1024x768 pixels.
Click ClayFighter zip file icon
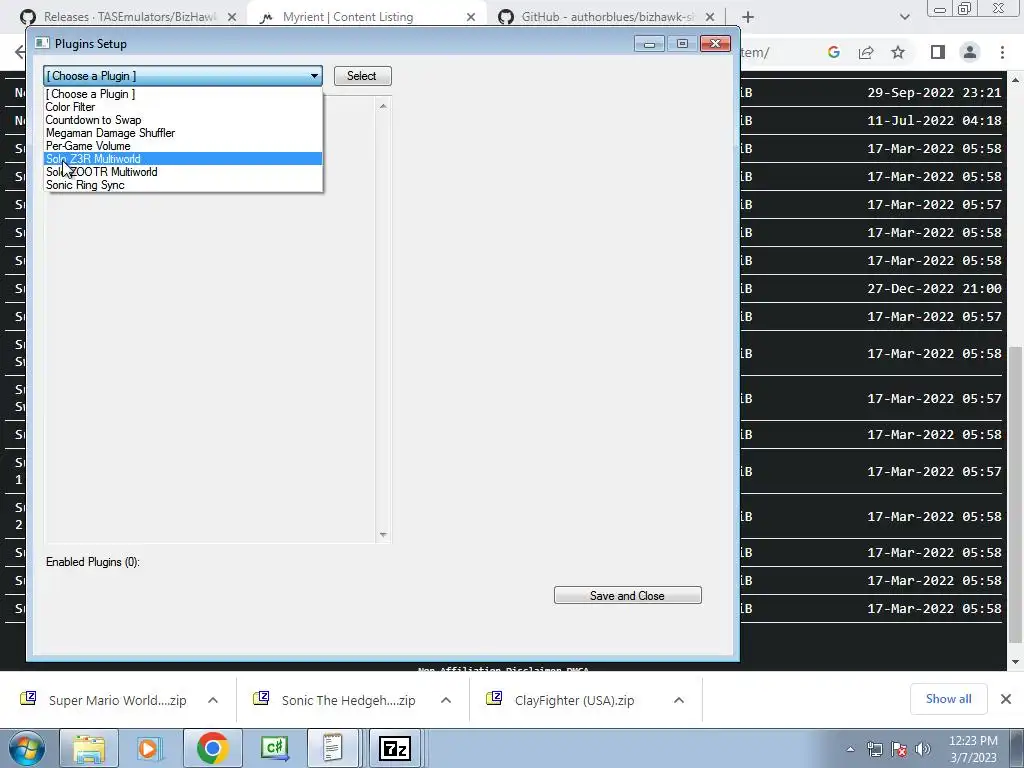click(x=494, y=698)
